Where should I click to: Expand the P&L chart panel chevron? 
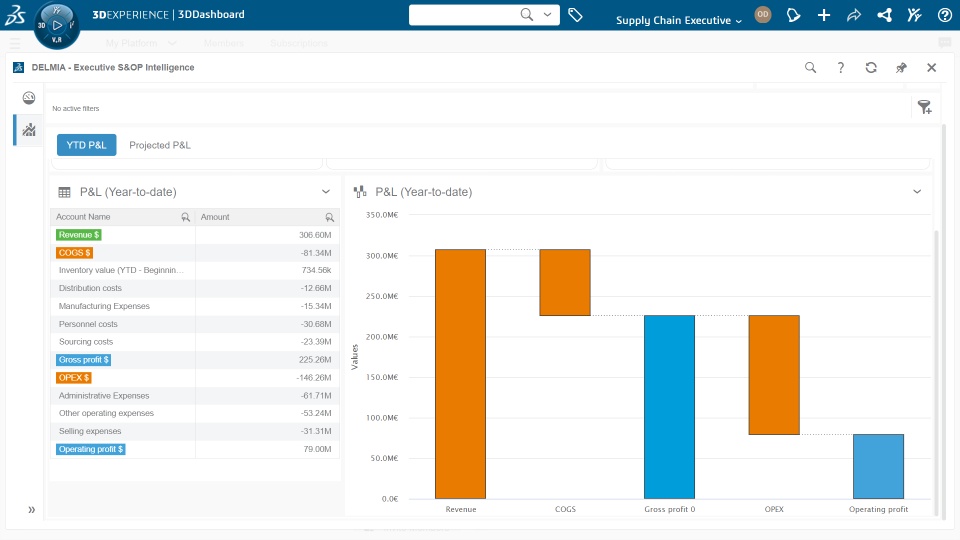point(917,192)
